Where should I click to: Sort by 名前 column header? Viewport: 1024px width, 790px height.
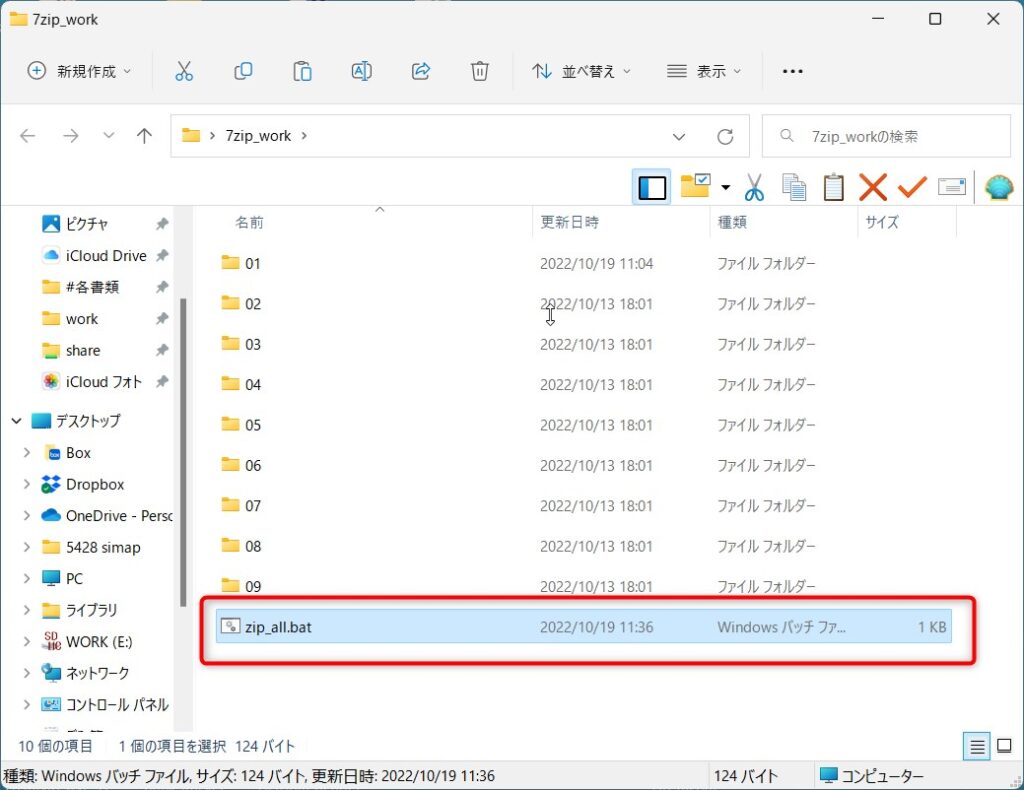coord(249,223)
